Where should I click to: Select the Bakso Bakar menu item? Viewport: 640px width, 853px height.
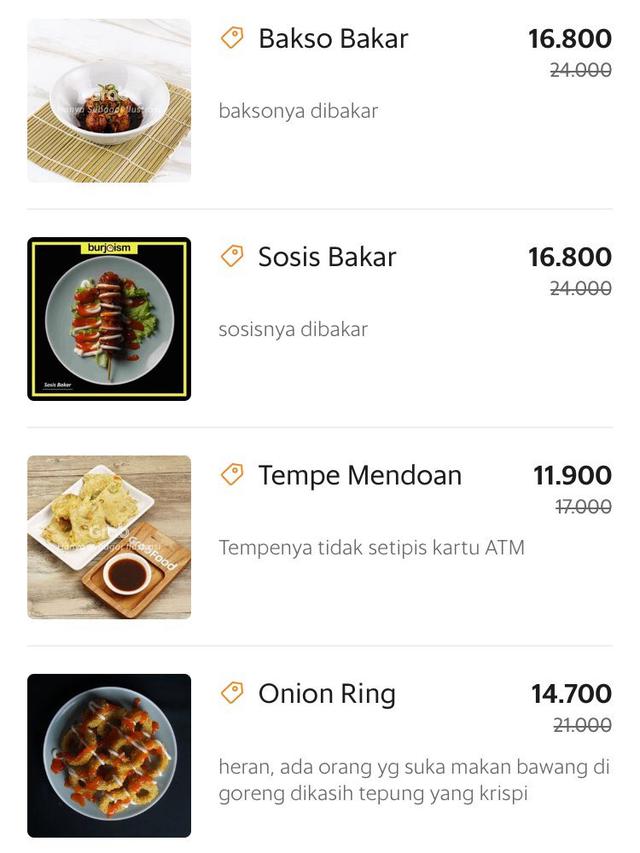(333, 40)
